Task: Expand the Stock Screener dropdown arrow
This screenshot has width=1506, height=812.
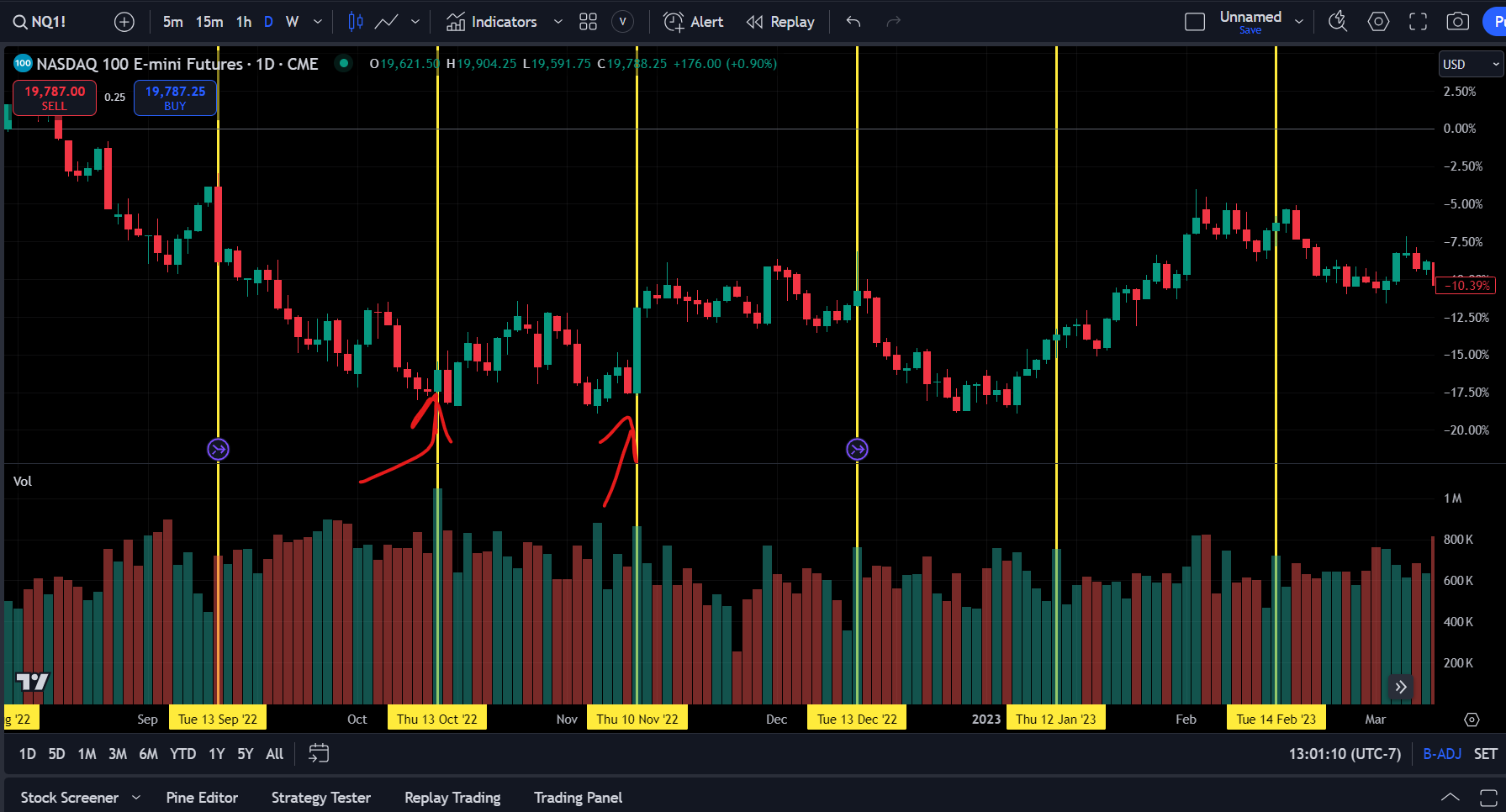Action: click(136, 798)
